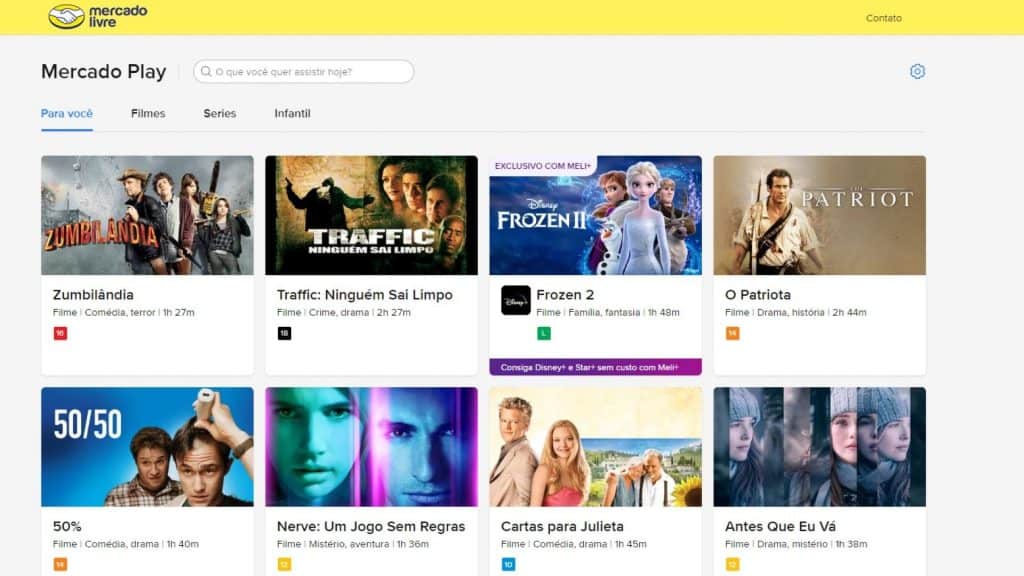Open the Cartas para Julieta poster
The width and height of the screenshot is (1024, 576).
(x=596, y=447)
